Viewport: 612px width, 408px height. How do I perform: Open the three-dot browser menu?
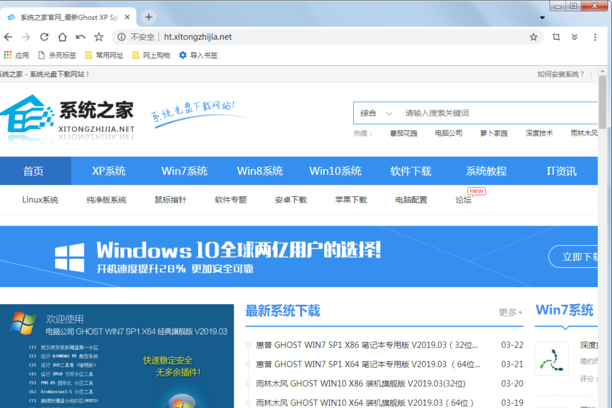click(x=595, y=37)
